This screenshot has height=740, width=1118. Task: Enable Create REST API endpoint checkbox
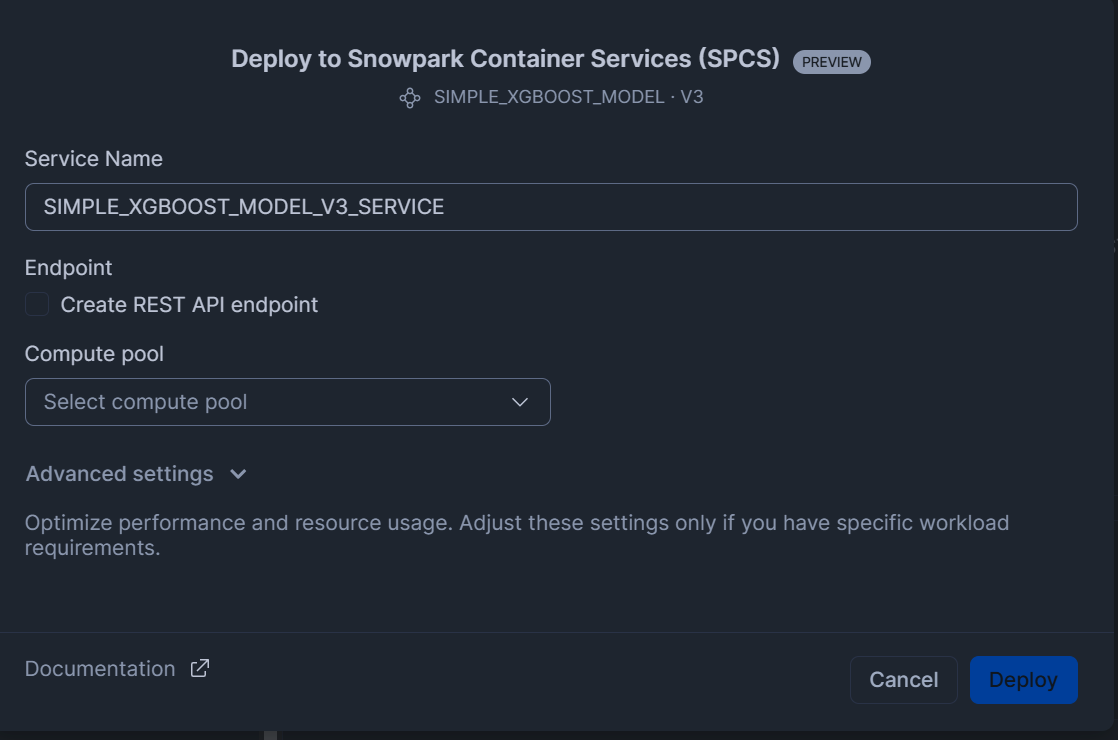click(37, 304)
